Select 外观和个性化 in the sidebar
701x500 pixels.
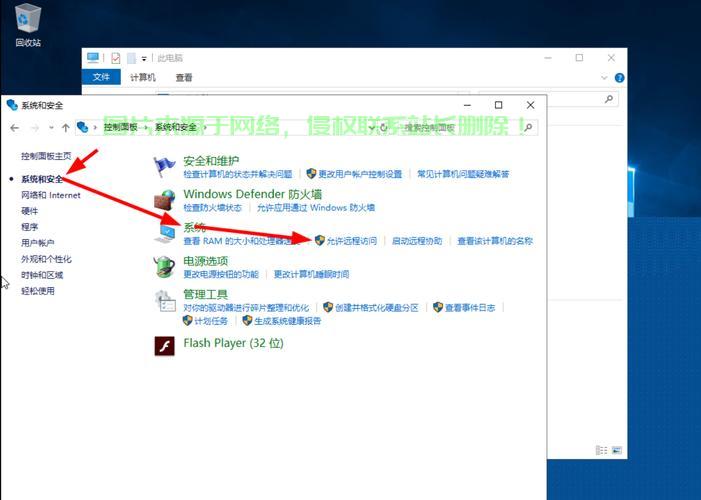pos(46,259)
